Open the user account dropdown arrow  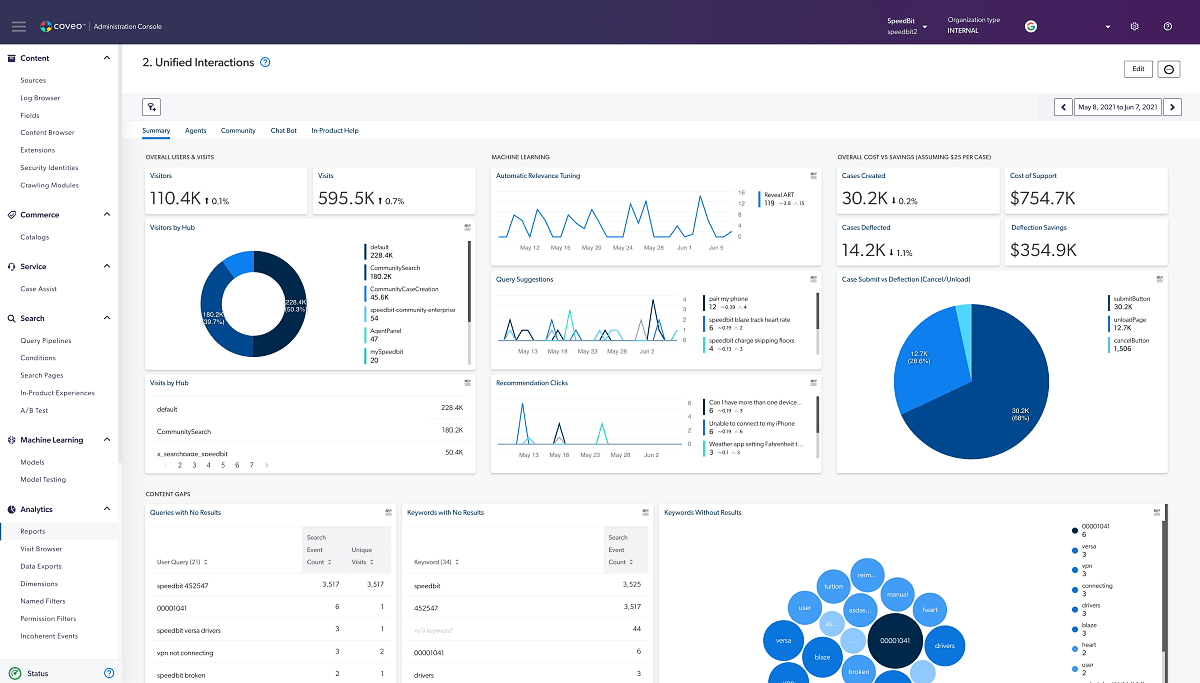click(x=1108, y=26)
